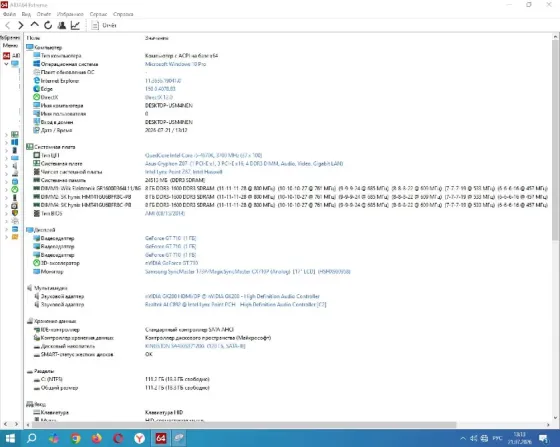The height and width of the screenshot is (447, 560).
Task: Open user management via the person icon
Action: 61,25
